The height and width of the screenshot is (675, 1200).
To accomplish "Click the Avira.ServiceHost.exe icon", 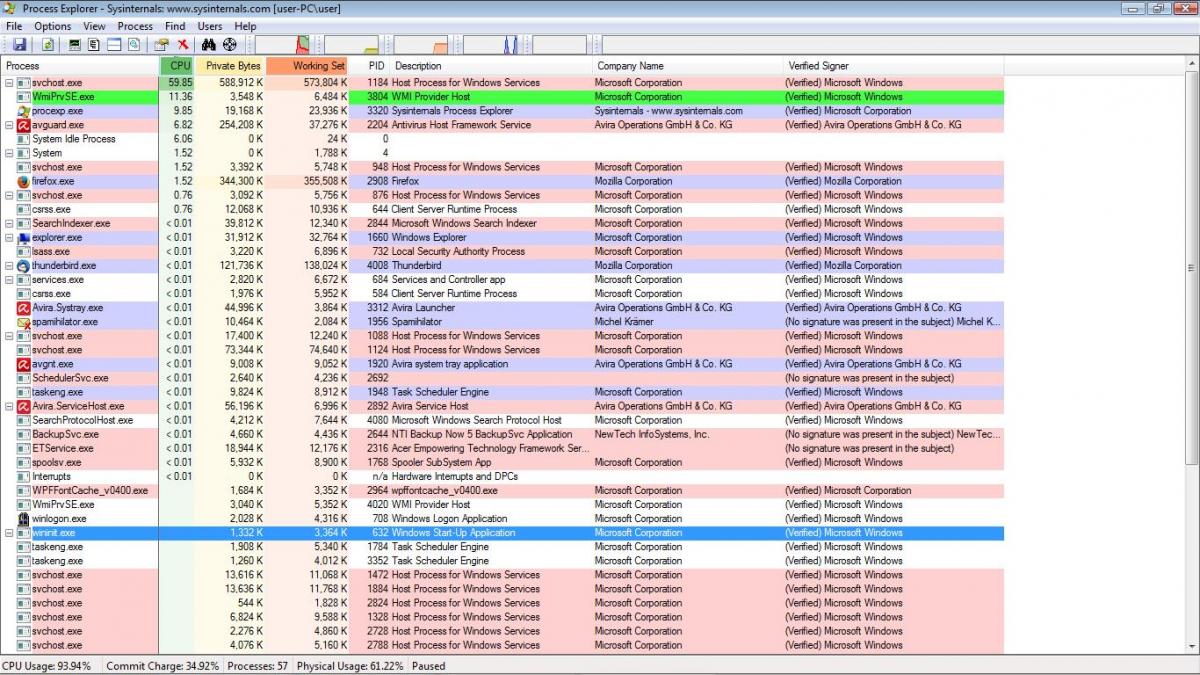I will (24, 406).
